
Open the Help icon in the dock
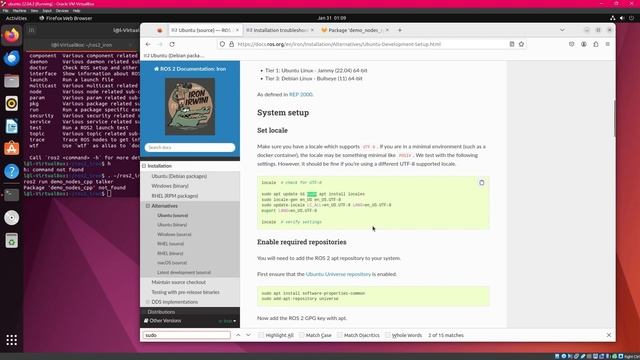[11, 171]
